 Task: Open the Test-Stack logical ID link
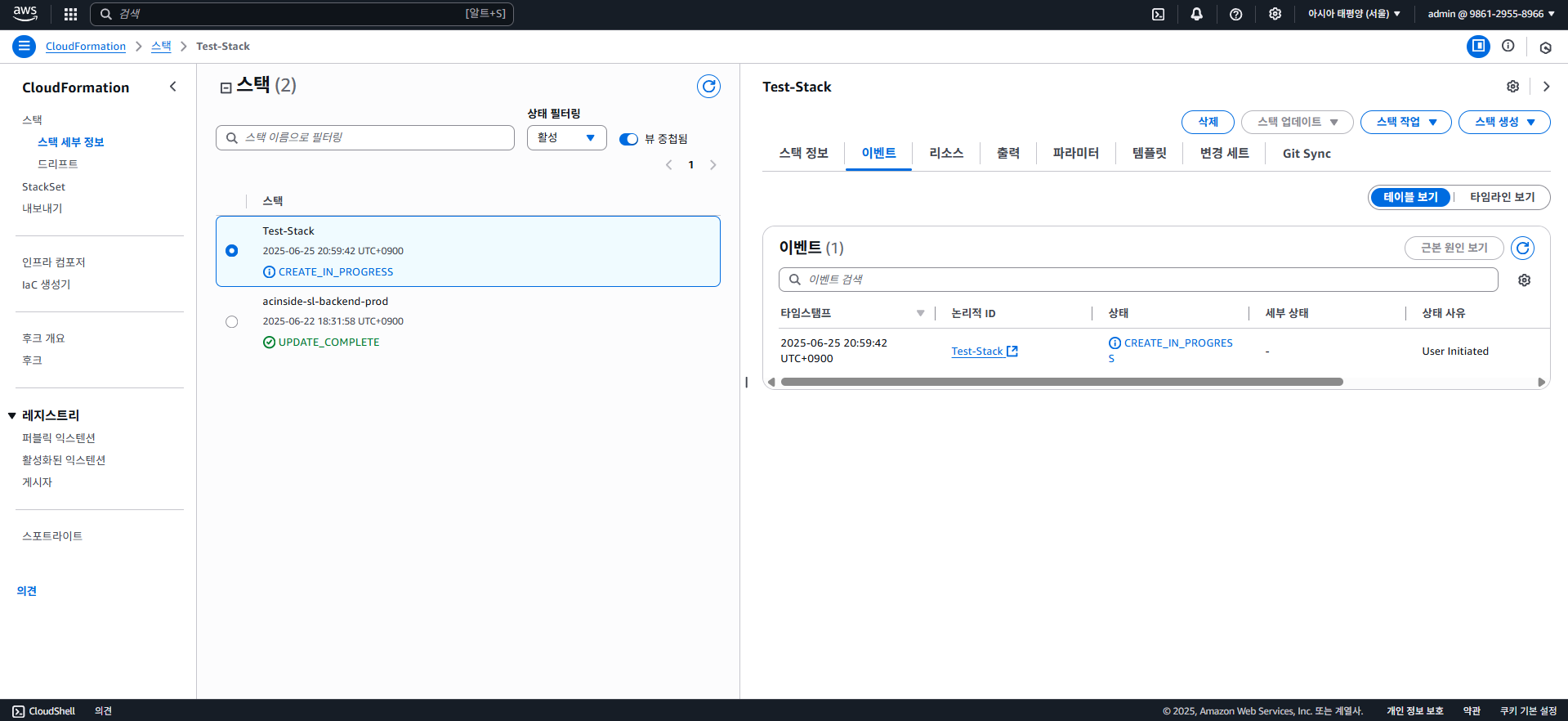coord(977,352)
